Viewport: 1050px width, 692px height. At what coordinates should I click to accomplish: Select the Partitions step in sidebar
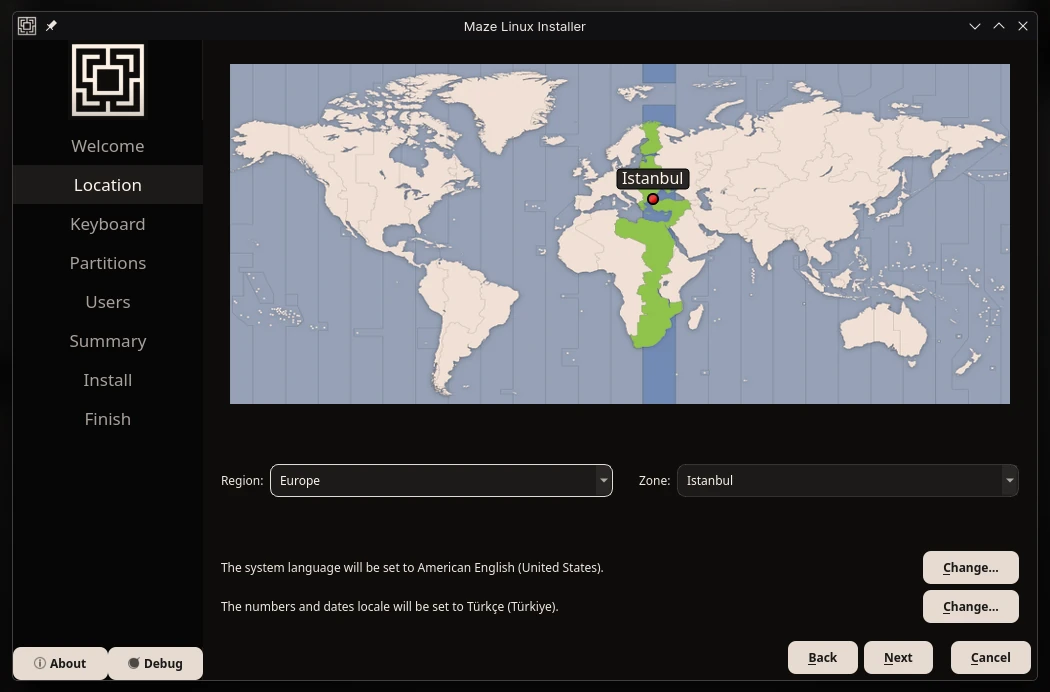108,263
